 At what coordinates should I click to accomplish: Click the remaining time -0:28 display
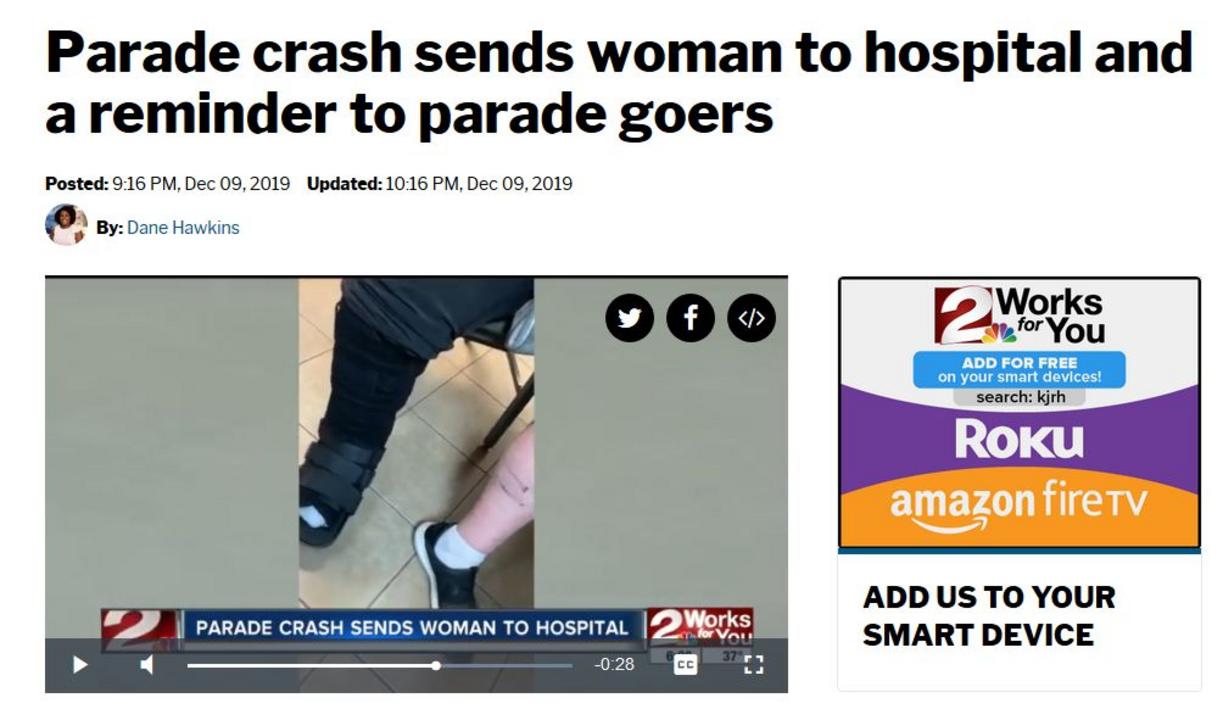[x=614, y=664]
